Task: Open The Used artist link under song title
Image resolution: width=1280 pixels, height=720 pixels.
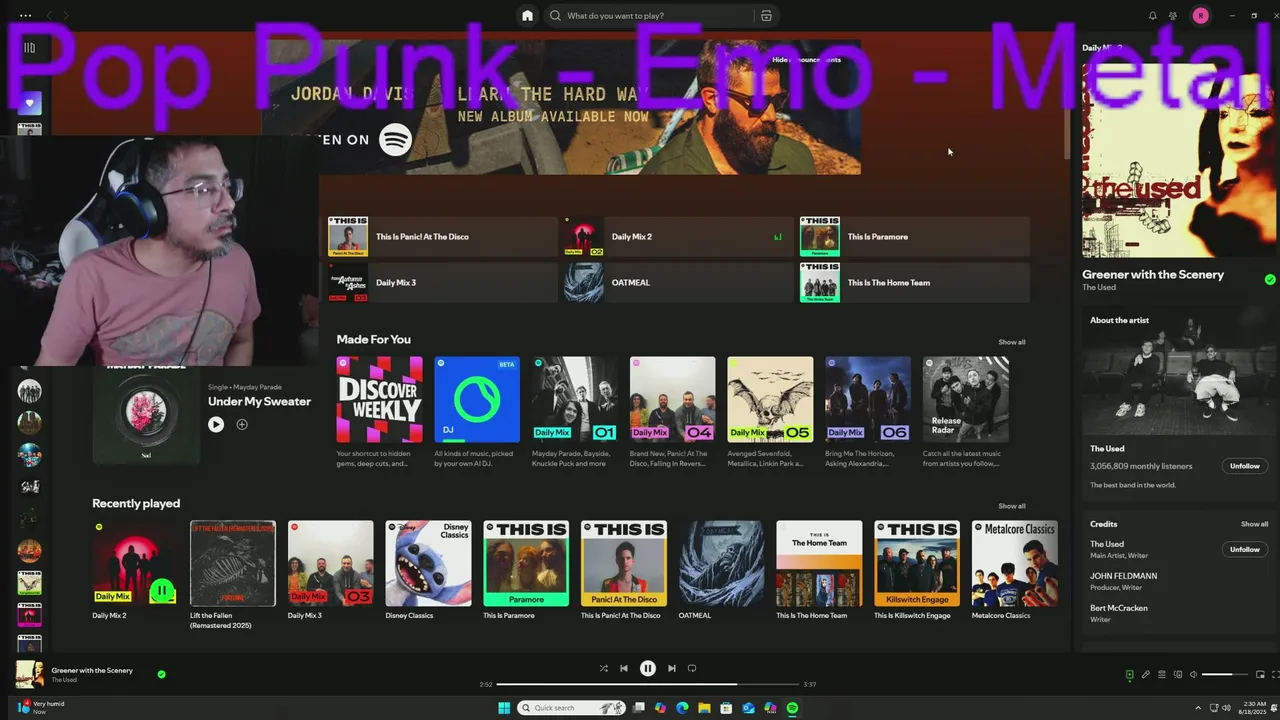Action: click(64, 680)
